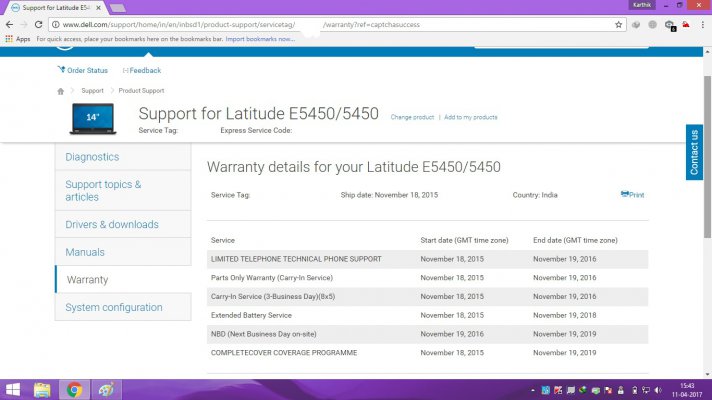Open the Action Center flag tray icon
The width and height of the screenshot is (712, 400).
(608, 390)
